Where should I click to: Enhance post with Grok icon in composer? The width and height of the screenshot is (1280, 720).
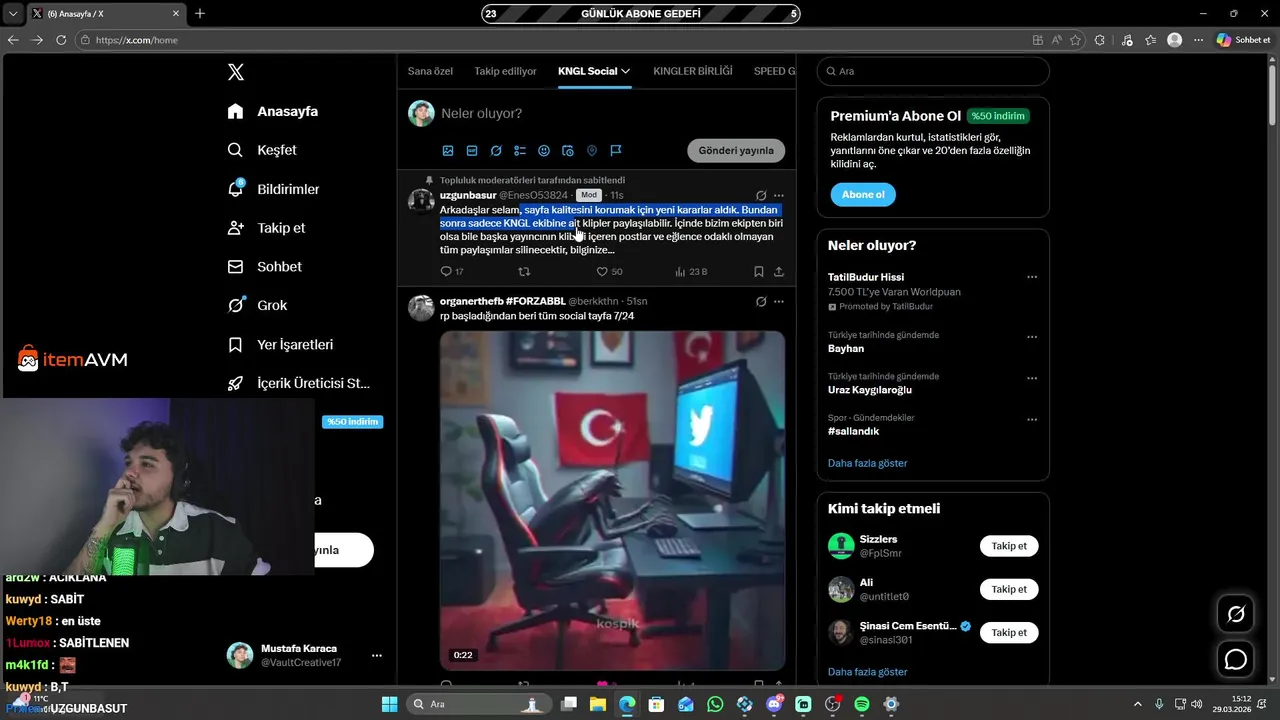(x=496, y=150)
